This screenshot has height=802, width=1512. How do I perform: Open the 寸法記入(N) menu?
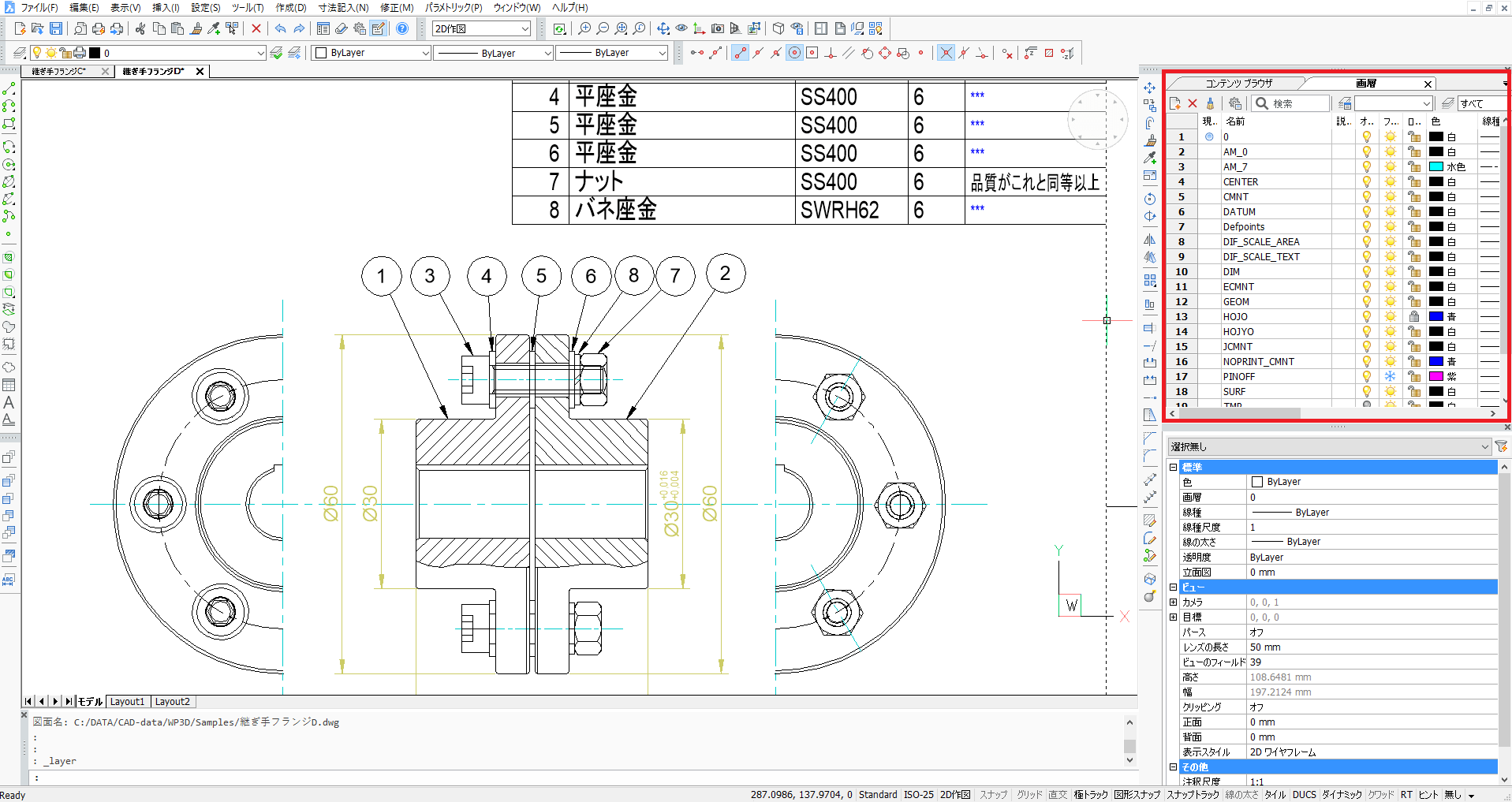point(343,7)
